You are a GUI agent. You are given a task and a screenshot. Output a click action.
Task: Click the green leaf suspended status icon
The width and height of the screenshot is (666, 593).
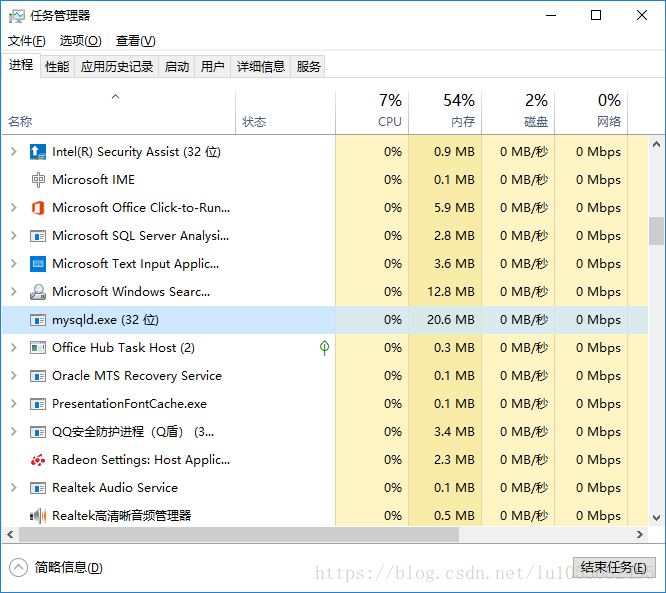(325, 348)
